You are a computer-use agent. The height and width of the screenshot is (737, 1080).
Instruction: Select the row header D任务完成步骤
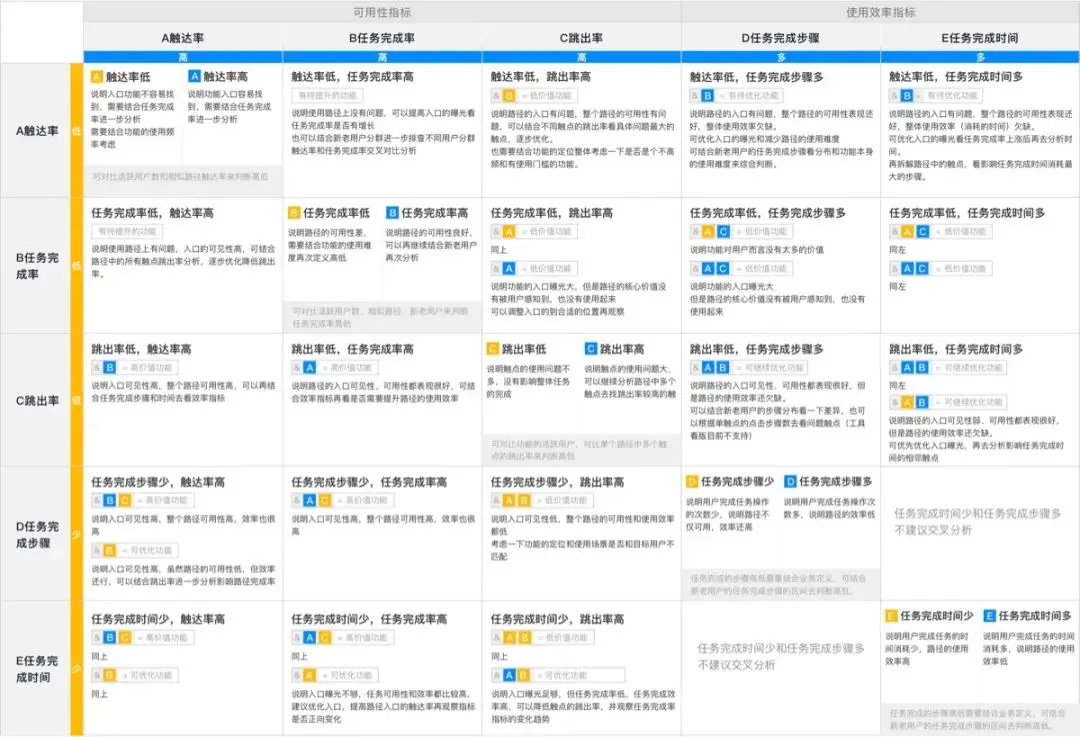click(37, 534)
